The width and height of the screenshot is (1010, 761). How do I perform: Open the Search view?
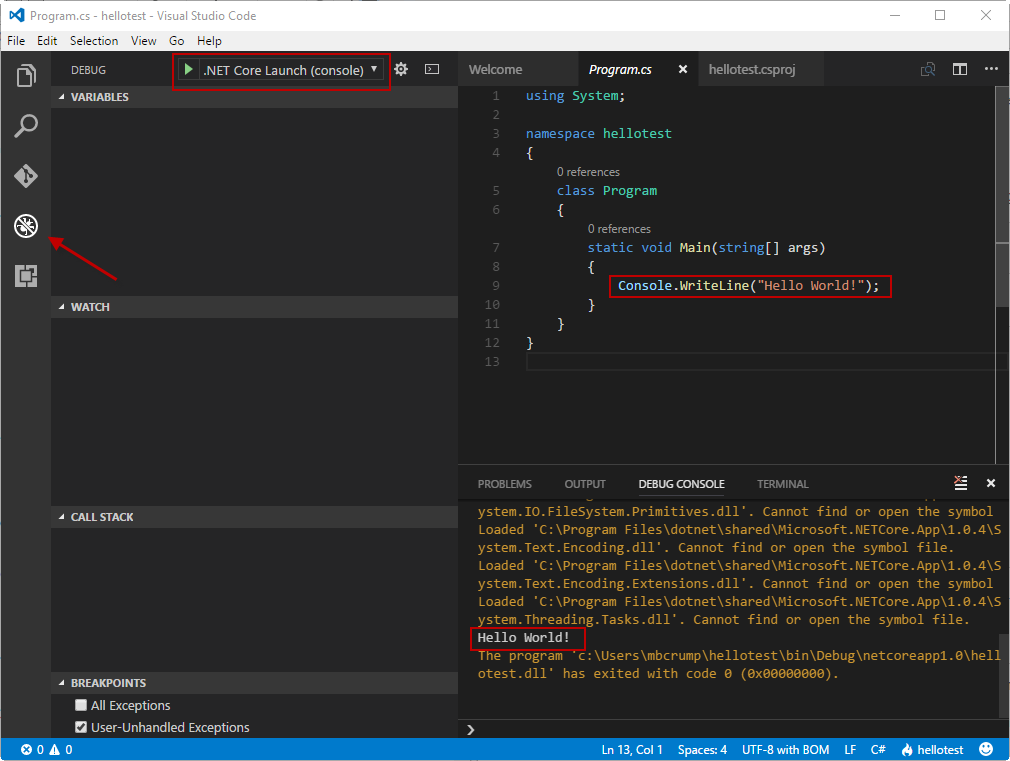click(26, 126)
